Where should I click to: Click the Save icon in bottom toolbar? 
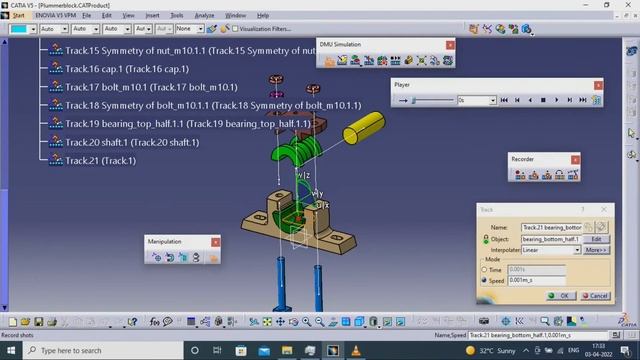point(39,322)
